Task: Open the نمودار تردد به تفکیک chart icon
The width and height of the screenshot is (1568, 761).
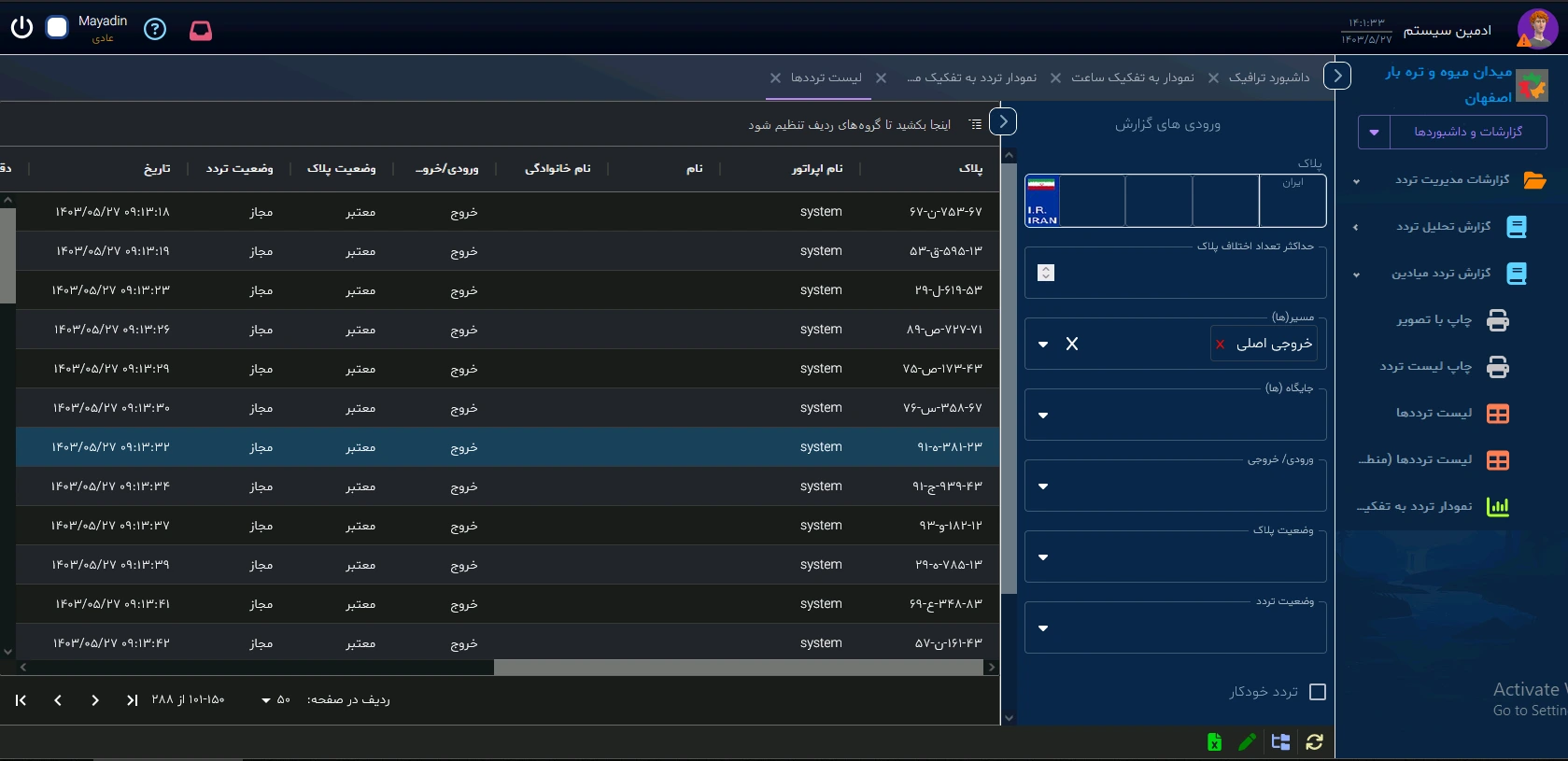Action: (x=1498, y=507)
